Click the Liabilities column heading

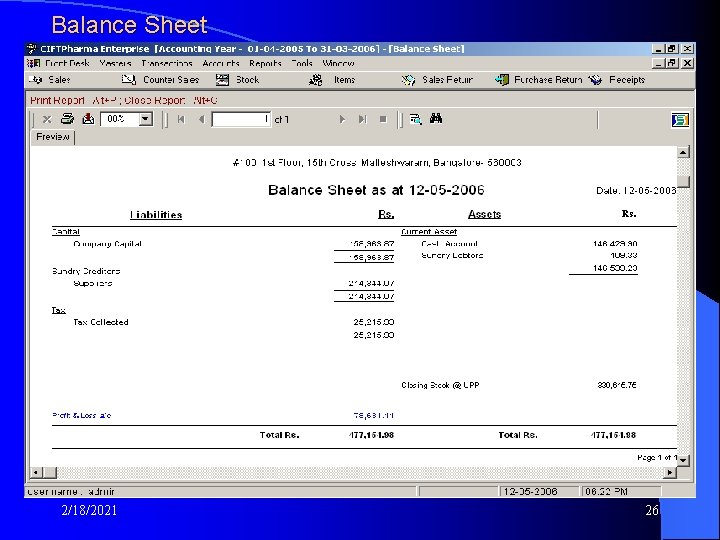point(156,214)
